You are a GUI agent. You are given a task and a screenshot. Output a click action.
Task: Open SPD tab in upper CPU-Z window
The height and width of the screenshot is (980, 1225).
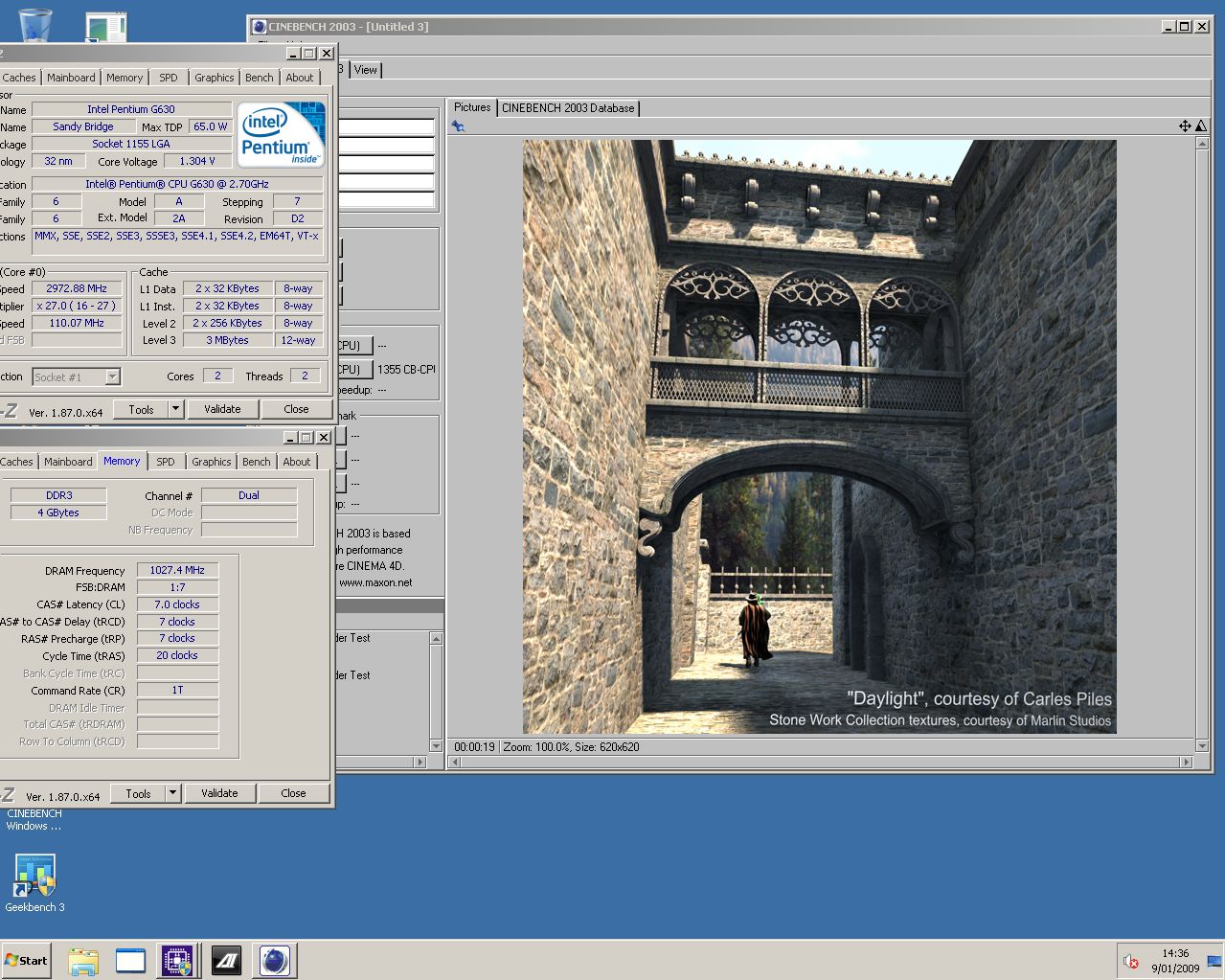coord(169,78)
